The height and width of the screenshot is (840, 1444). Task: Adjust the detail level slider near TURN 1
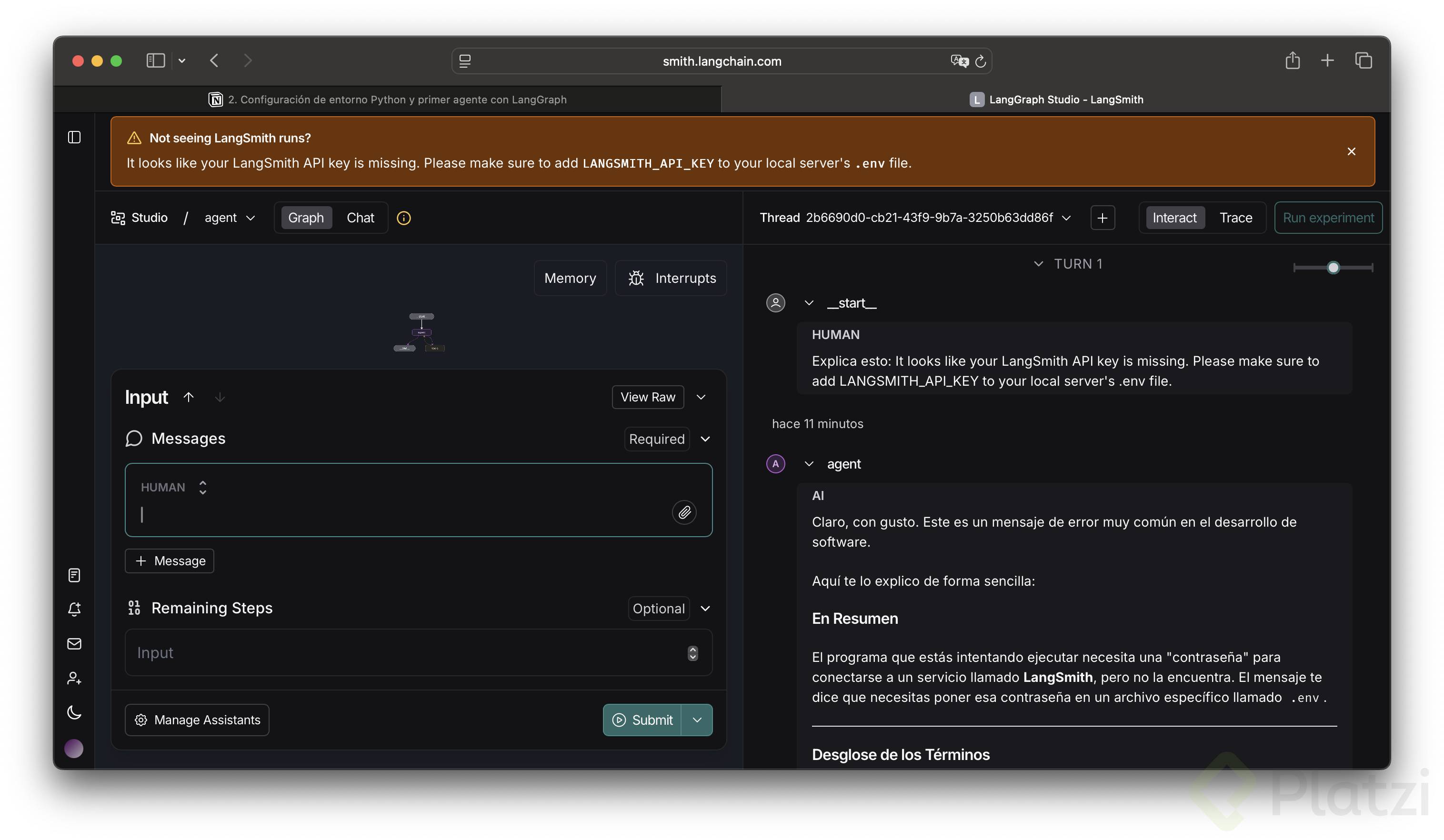1333,268
